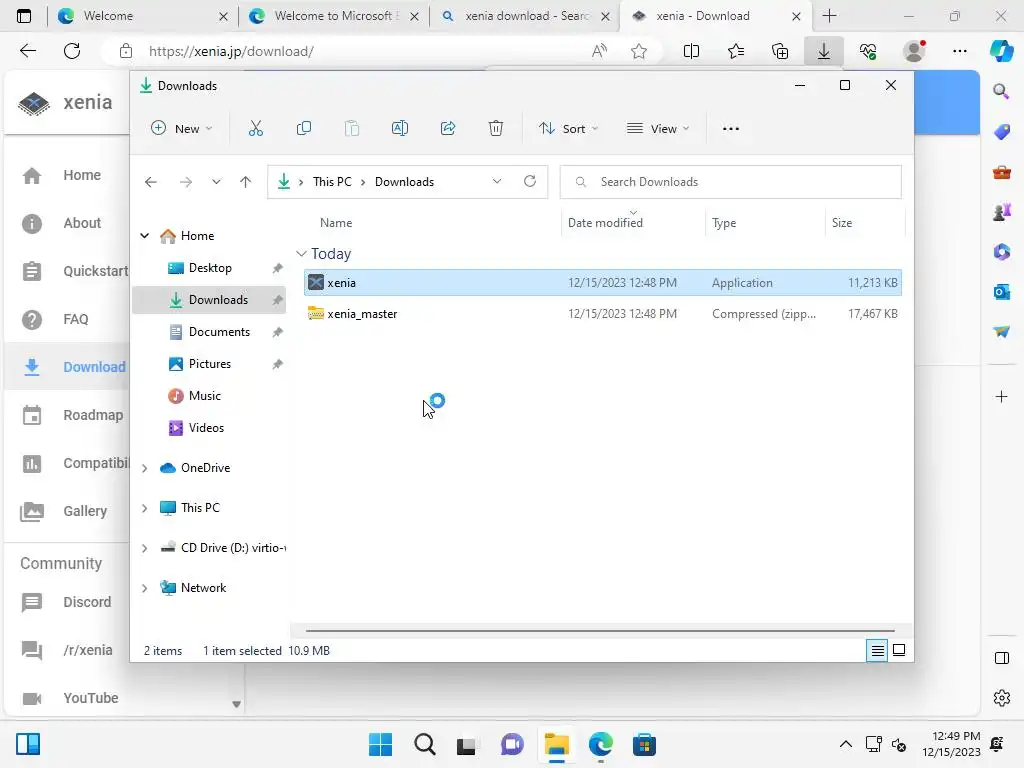Viewport: 1024px width, 768px height.
Task: Click the Edge address bar URL
Action: point(231,51)
